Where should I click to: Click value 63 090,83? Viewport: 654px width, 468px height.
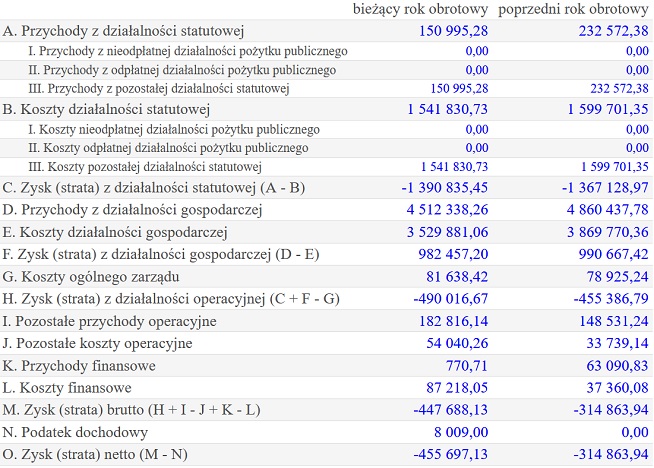coord(618,366)
